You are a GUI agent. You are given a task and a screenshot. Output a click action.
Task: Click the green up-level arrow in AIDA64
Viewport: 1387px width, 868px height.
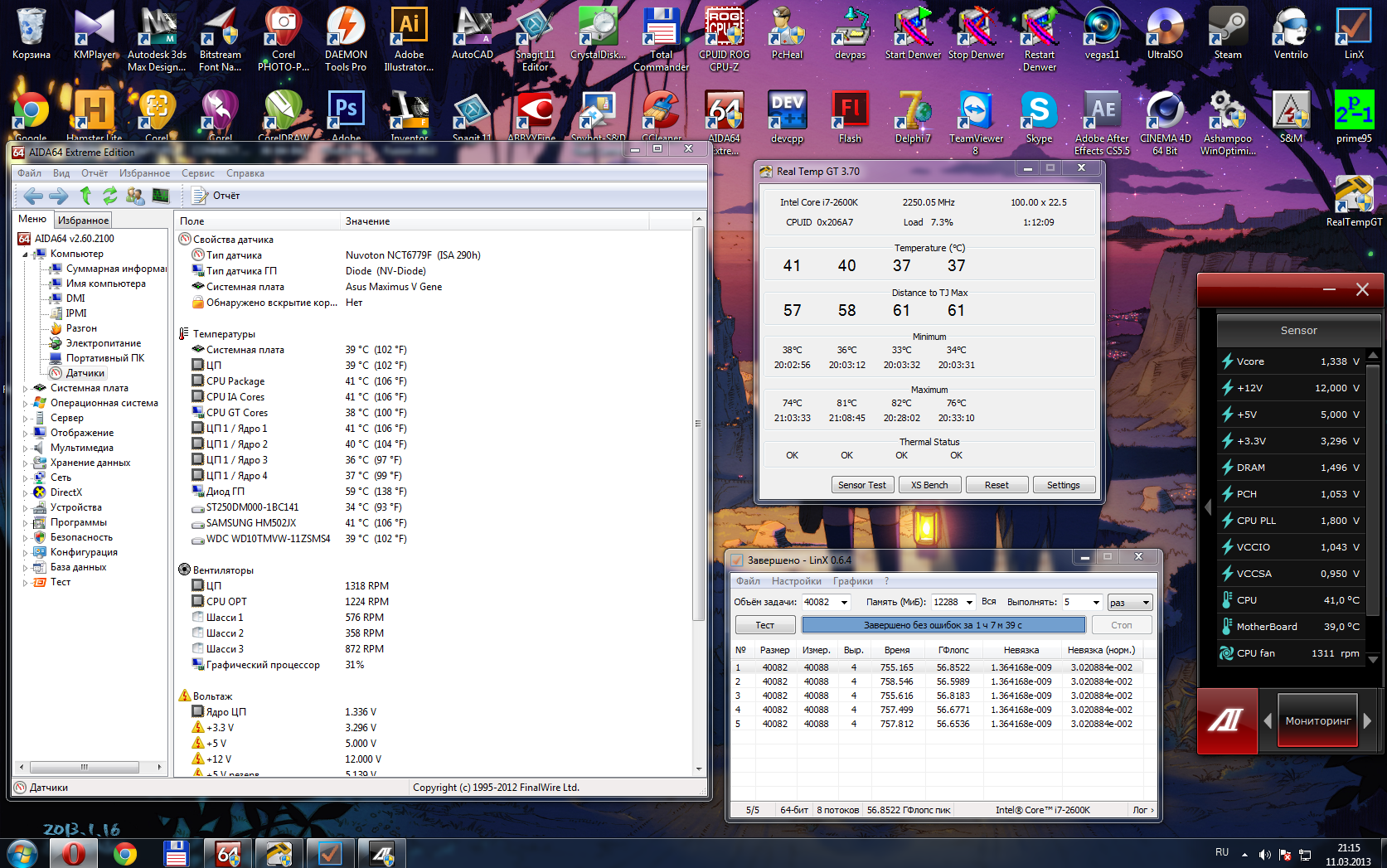click(x=85, y=196)
